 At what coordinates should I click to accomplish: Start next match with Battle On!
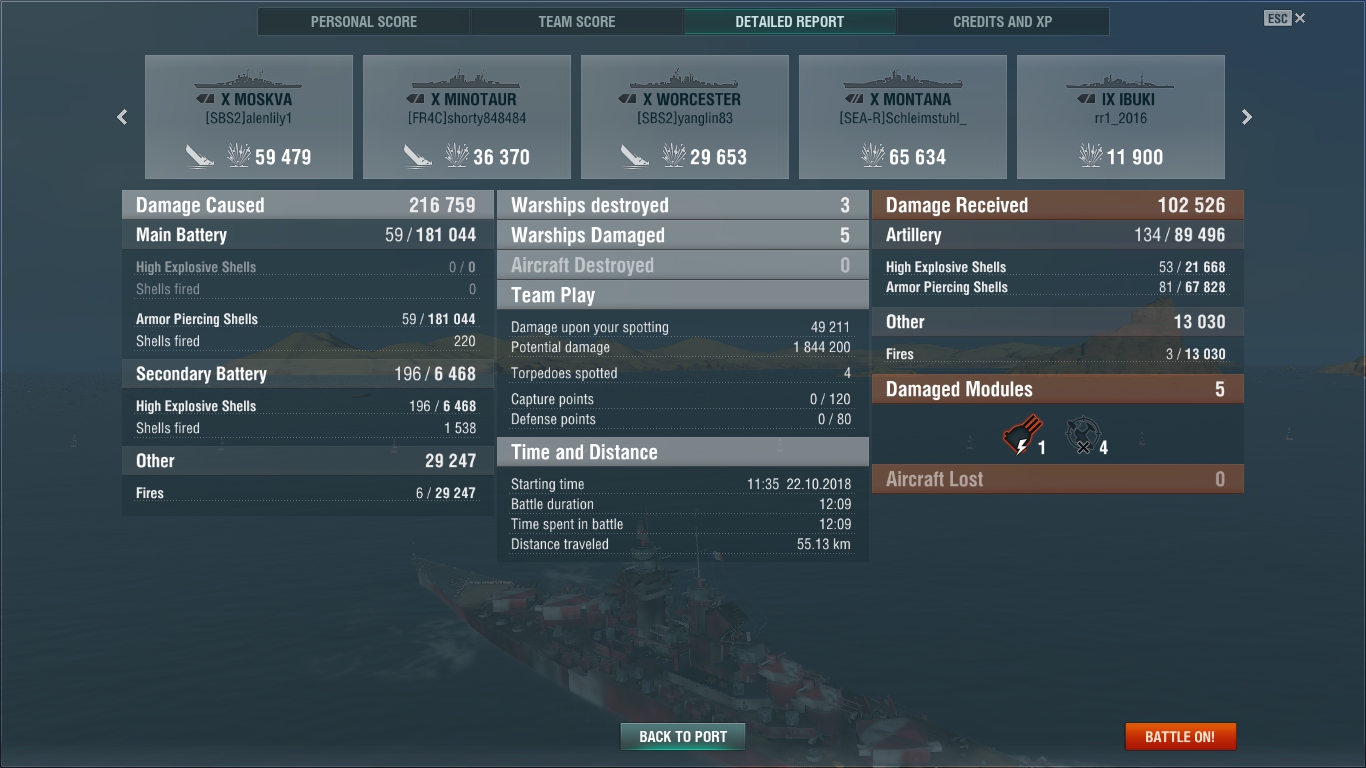click(x=1180, y=737)
